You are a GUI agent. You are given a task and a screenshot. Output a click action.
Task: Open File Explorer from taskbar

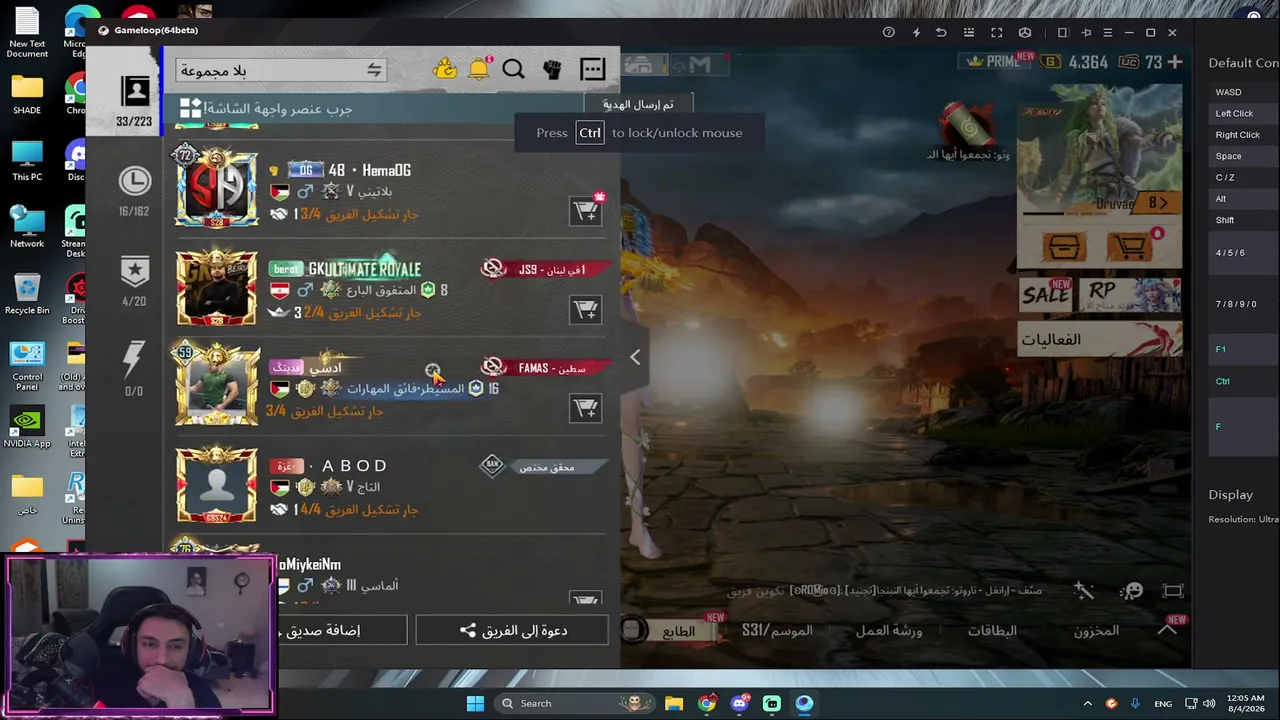[x=674, y=703]
